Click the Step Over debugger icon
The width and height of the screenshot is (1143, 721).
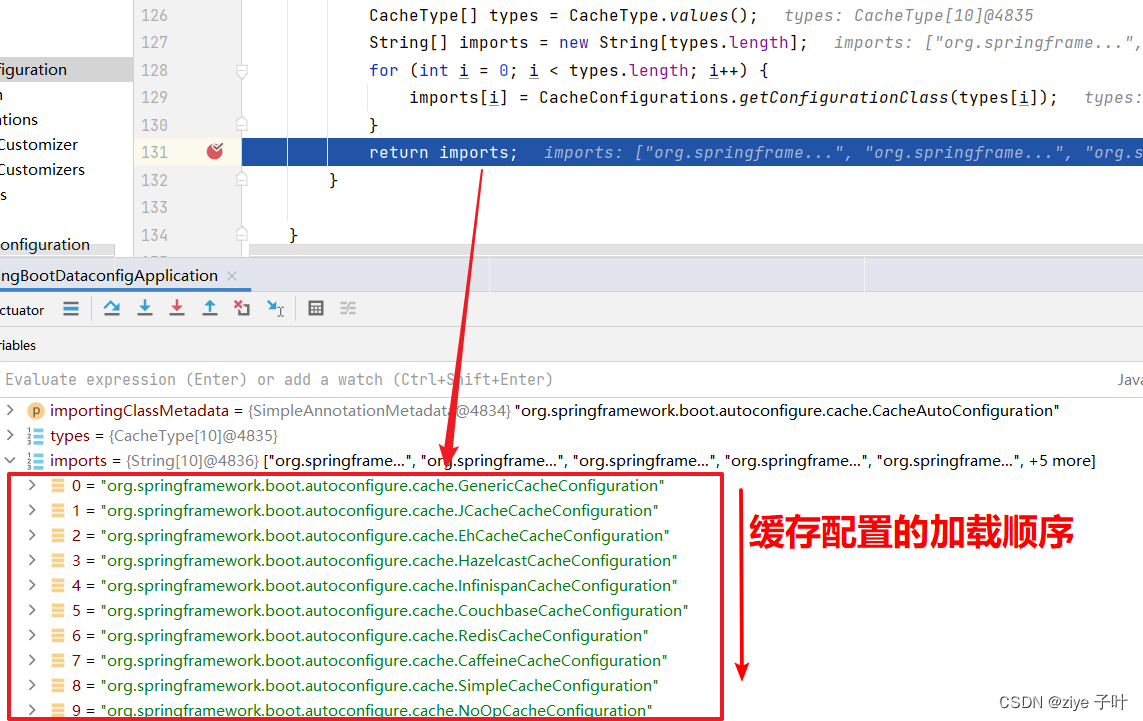(x=112, y=308)
